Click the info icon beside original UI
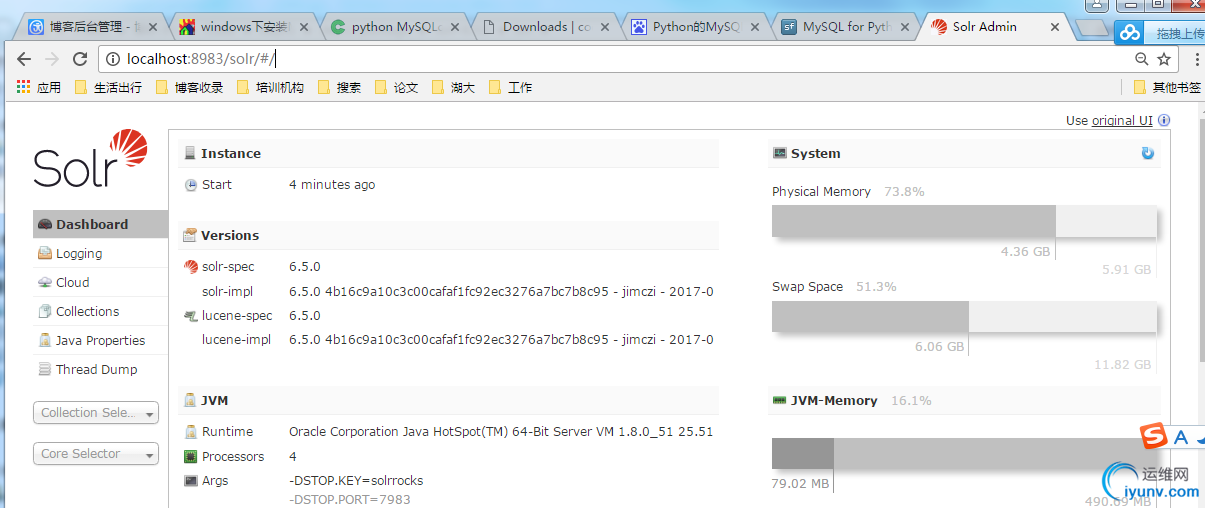 click(x=1164, y=120)
